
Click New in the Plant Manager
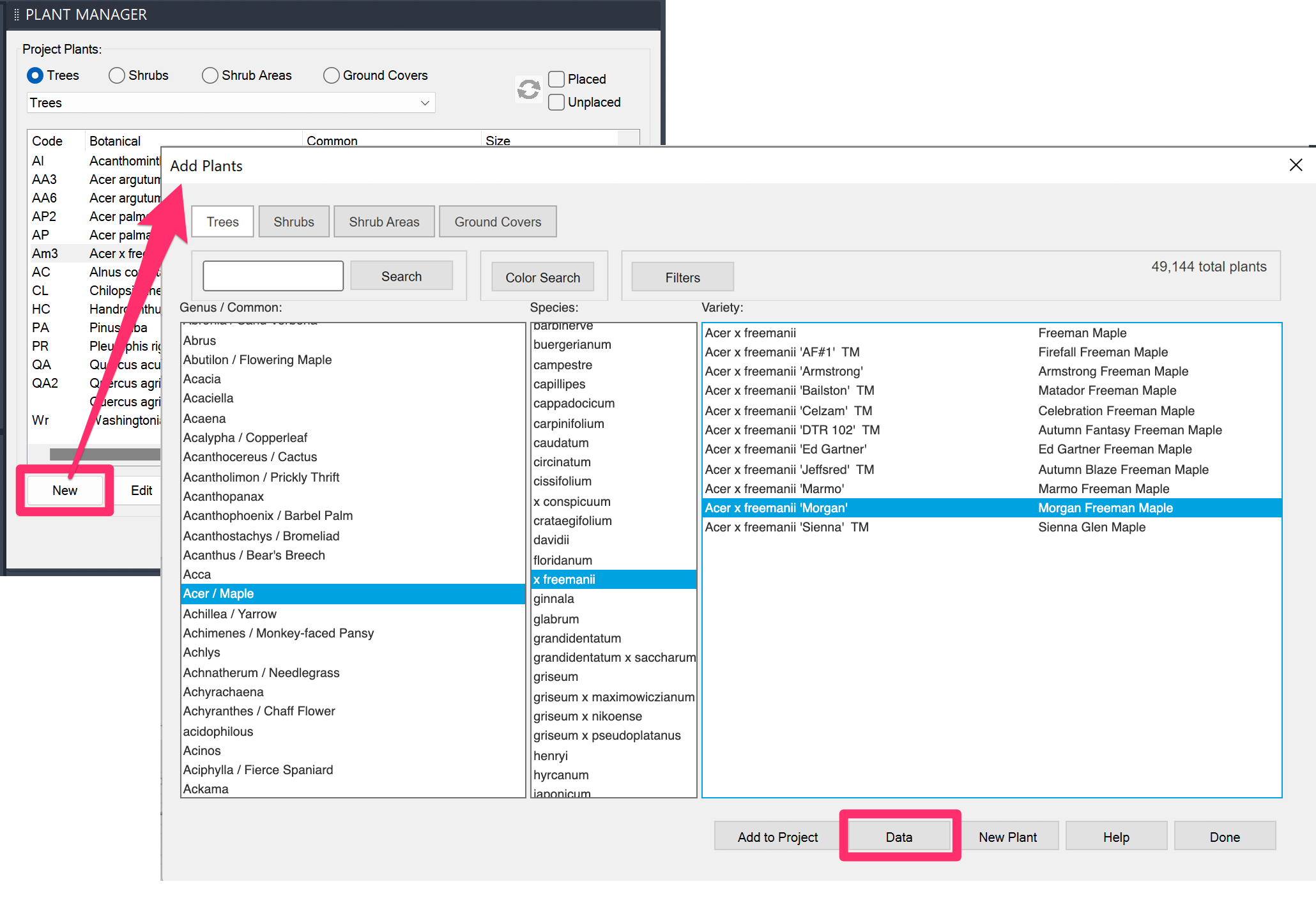[x=65, y=490]
